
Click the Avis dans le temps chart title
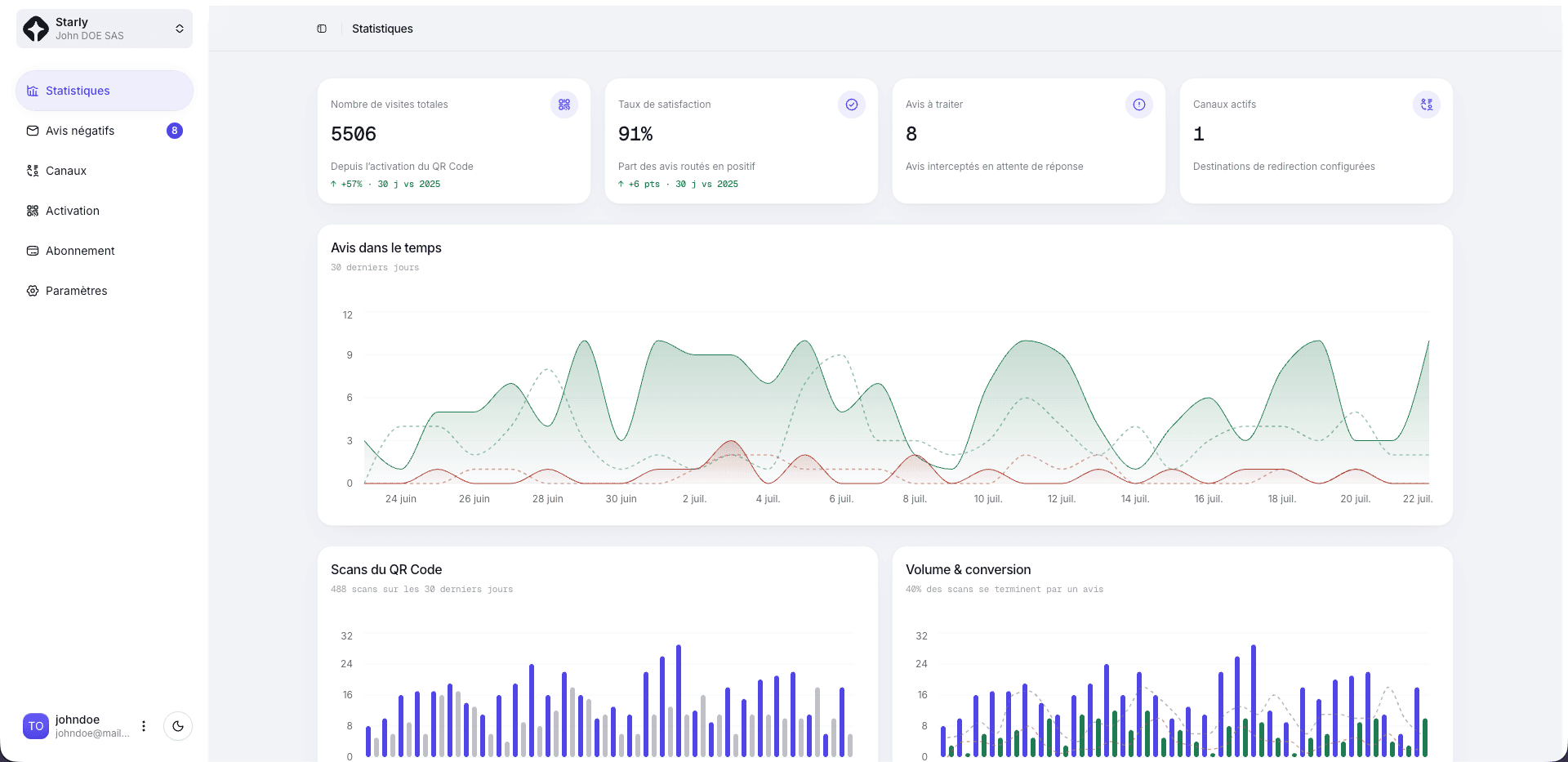click(x=386, y=248)
